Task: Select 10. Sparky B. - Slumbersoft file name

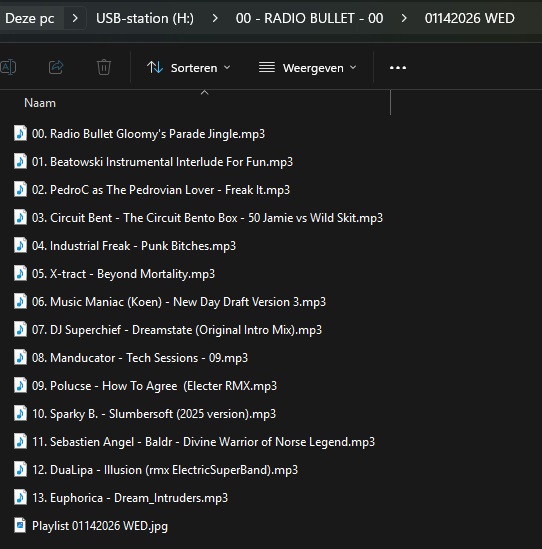Action: (154, 414)
